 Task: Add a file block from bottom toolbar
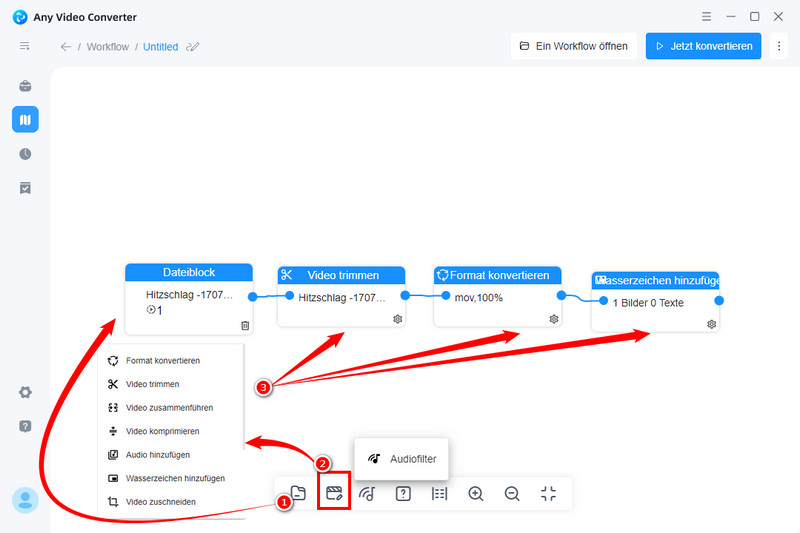[x=298, y=493]
